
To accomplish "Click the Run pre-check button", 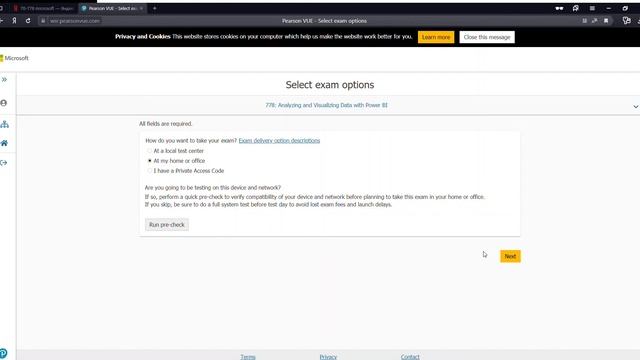I will point(167,225).
